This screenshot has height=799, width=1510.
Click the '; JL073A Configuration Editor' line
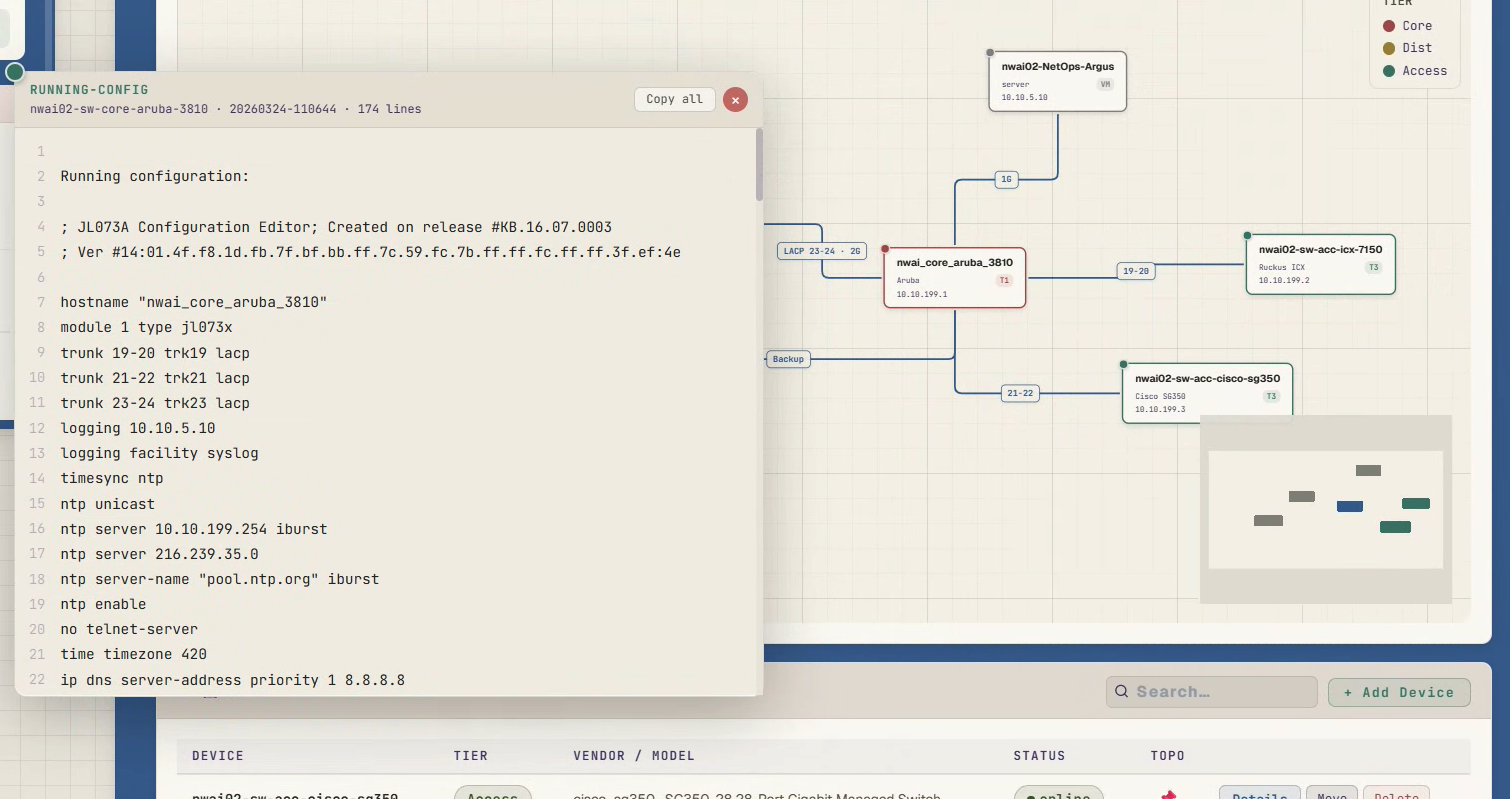click(x=336, y=227)
